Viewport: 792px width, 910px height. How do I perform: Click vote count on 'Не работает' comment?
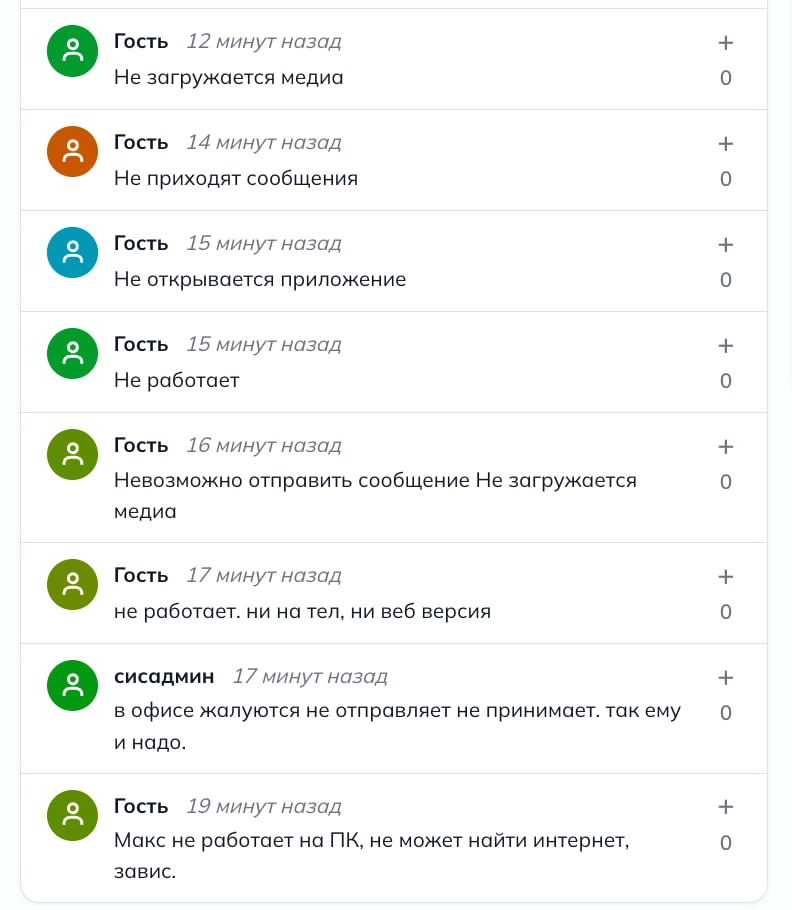point(726,381)
